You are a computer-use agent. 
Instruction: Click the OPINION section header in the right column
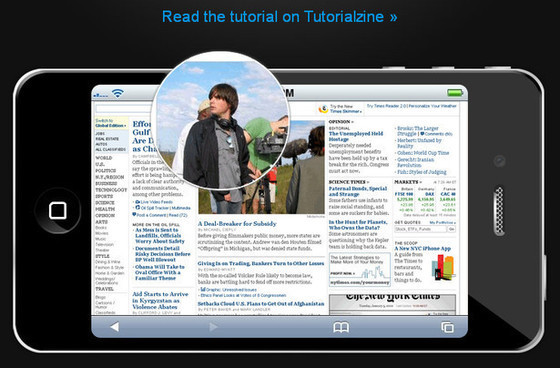tap(341, 122)
